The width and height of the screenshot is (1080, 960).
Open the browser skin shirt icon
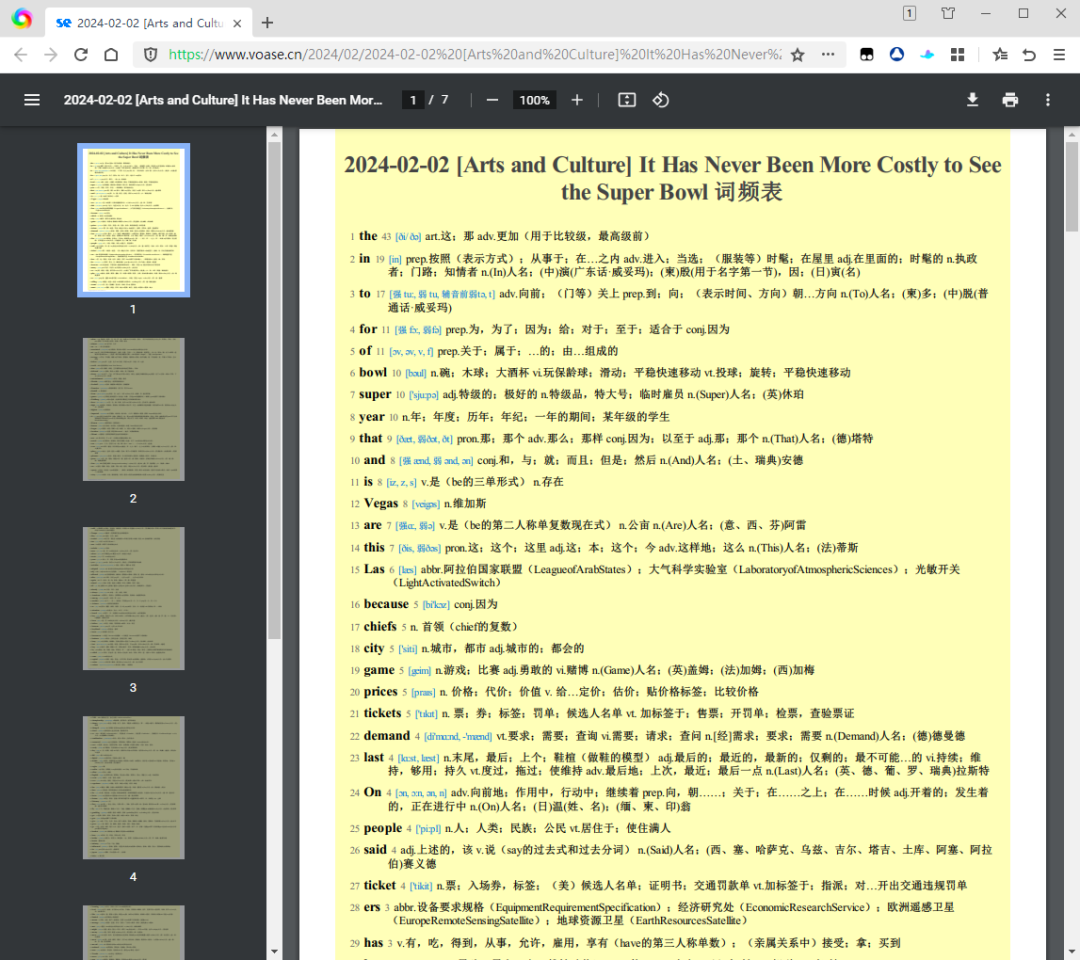948,13
